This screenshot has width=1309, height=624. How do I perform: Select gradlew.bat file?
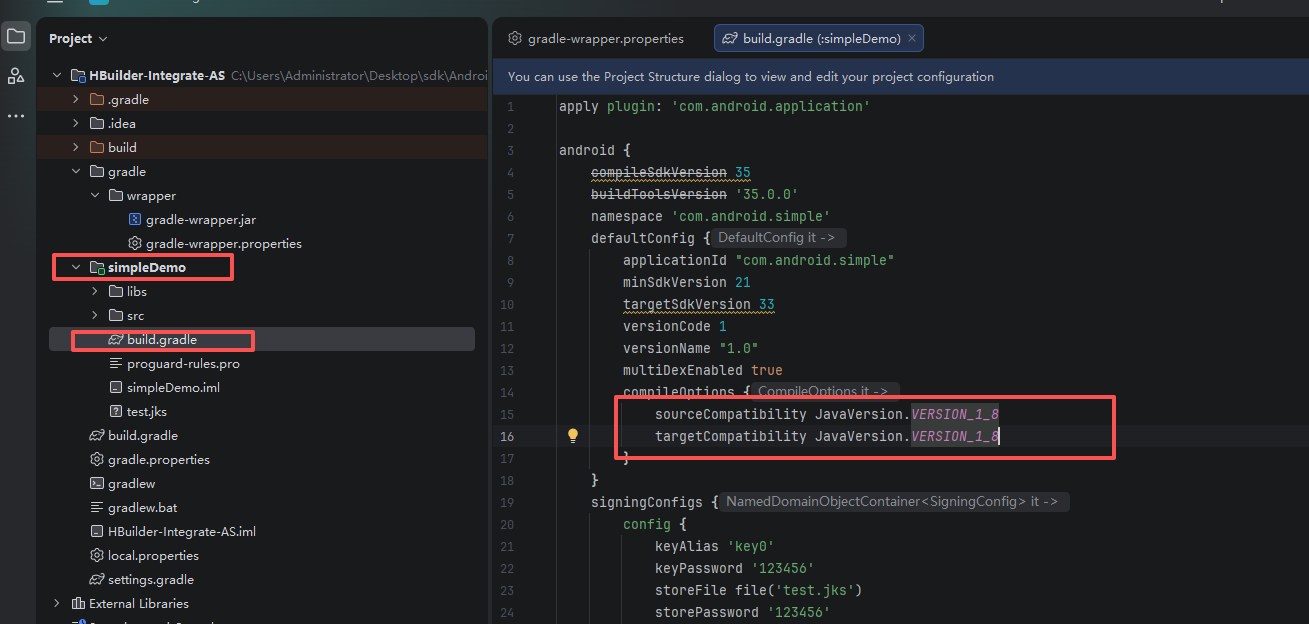pyautogui.click(x=143, y=507)
